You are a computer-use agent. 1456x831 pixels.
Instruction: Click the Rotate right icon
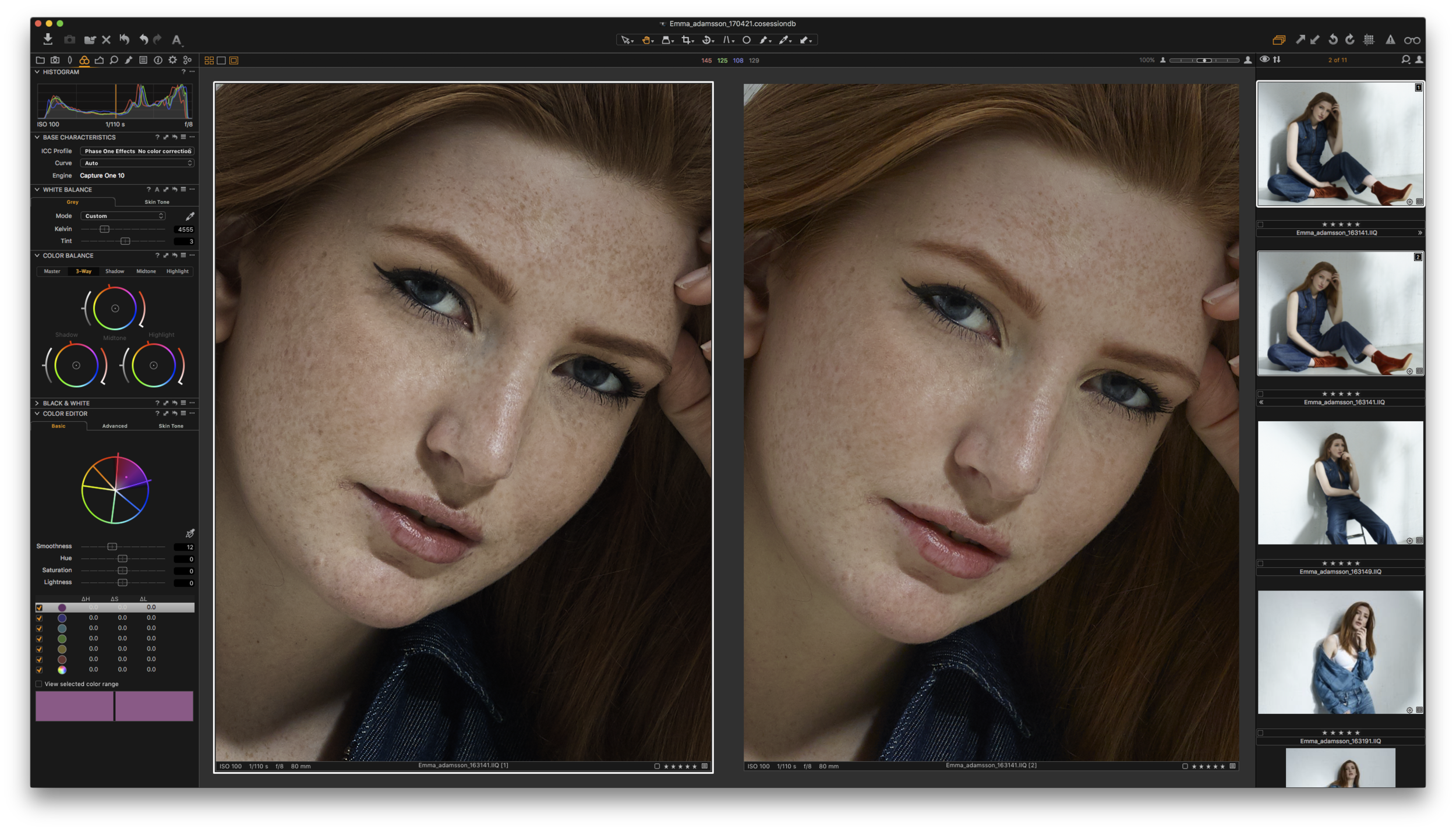1350,40
